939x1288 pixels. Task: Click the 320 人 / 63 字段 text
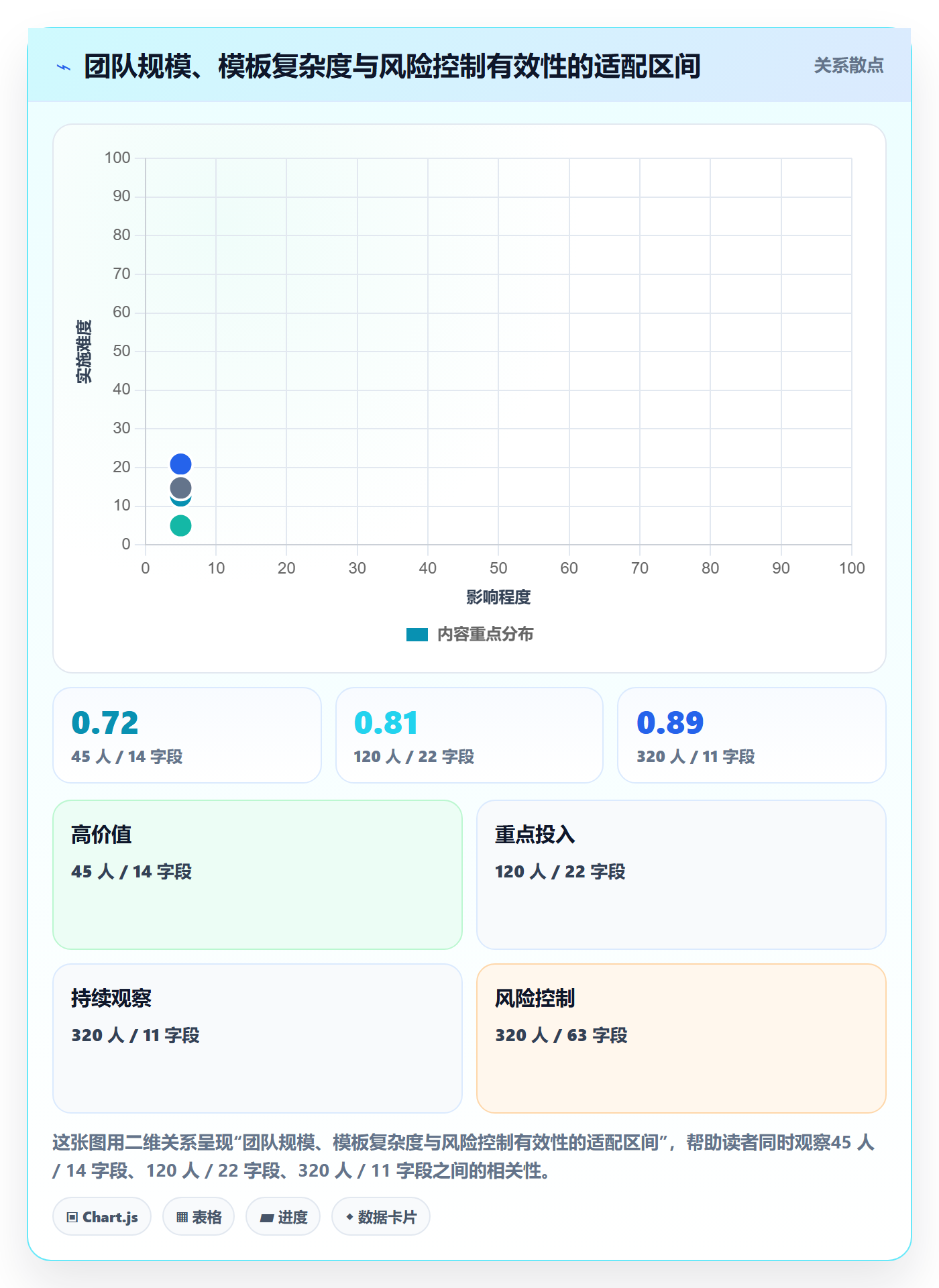click(x=561, y=1035)
